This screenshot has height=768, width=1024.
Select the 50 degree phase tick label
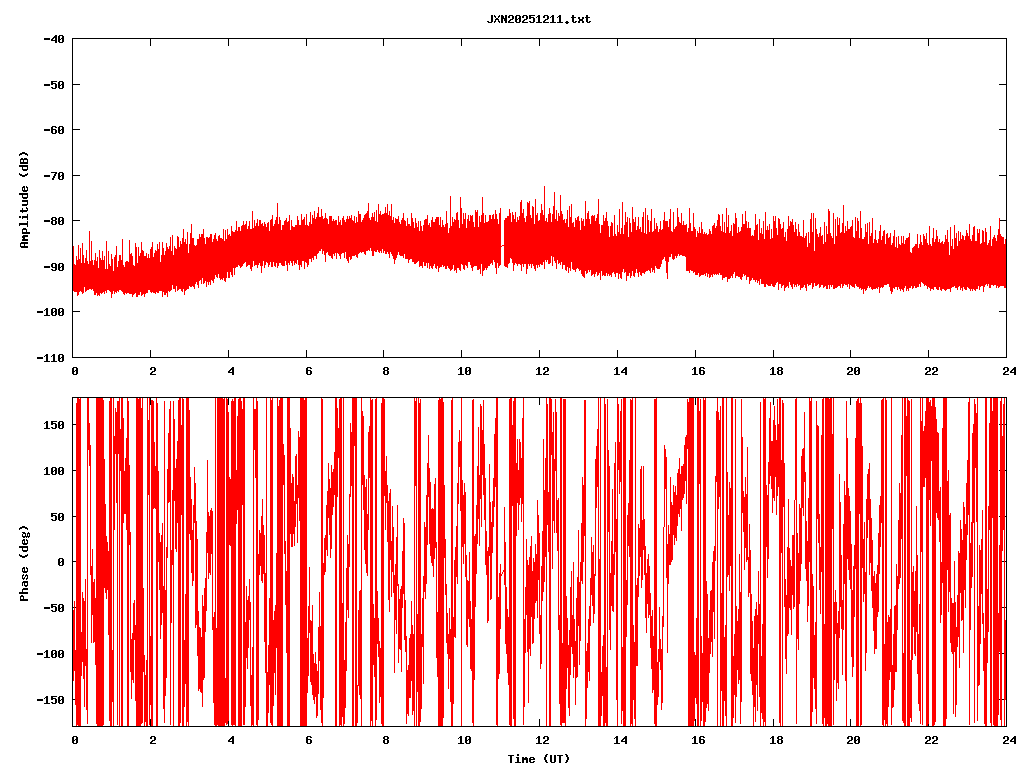pos(57,516)
